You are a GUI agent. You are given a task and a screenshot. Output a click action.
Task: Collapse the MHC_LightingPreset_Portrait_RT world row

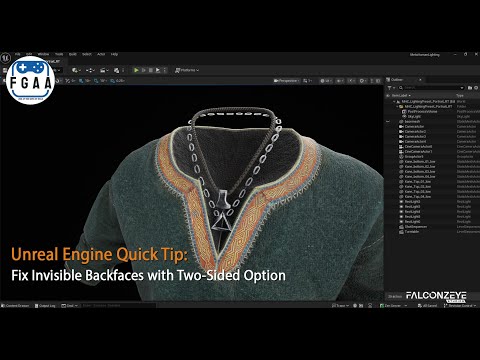pos(395,101)
